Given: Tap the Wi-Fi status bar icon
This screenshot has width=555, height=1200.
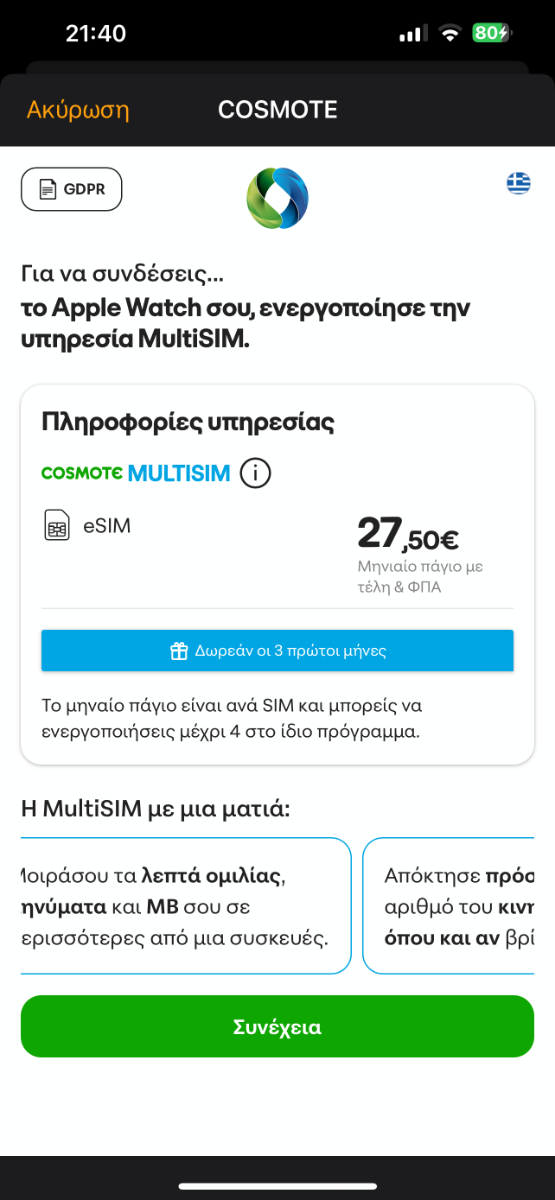Looking at the screenshot, I should coord(450,34).
